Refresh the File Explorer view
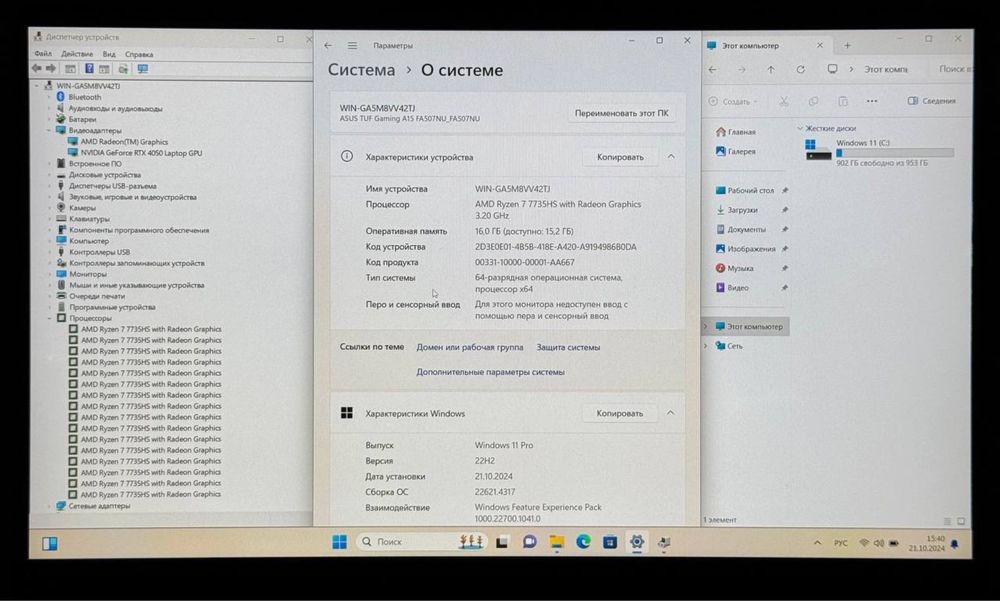The image size is (1000, 601). pyautogui.click(x=800, y=70)
